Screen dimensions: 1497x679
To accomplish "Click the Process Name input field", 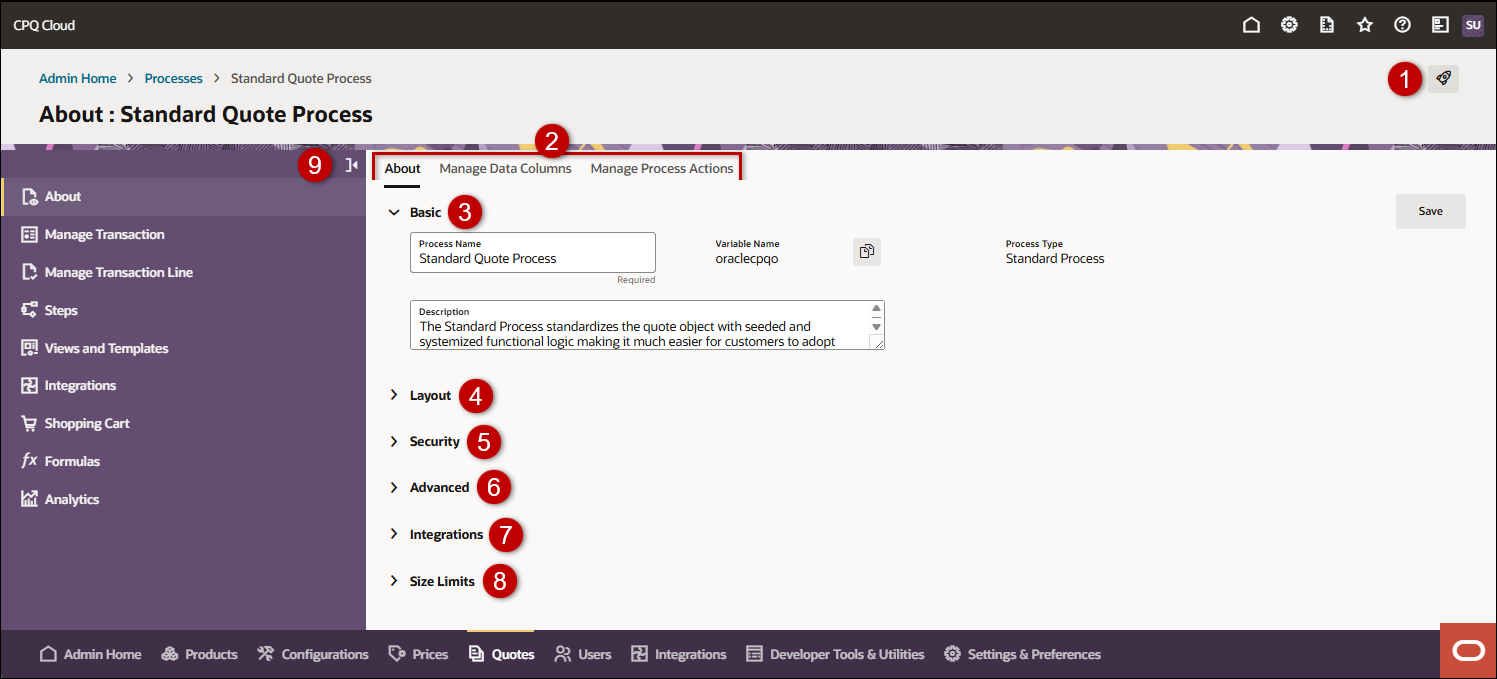I will tap(532, 259).
